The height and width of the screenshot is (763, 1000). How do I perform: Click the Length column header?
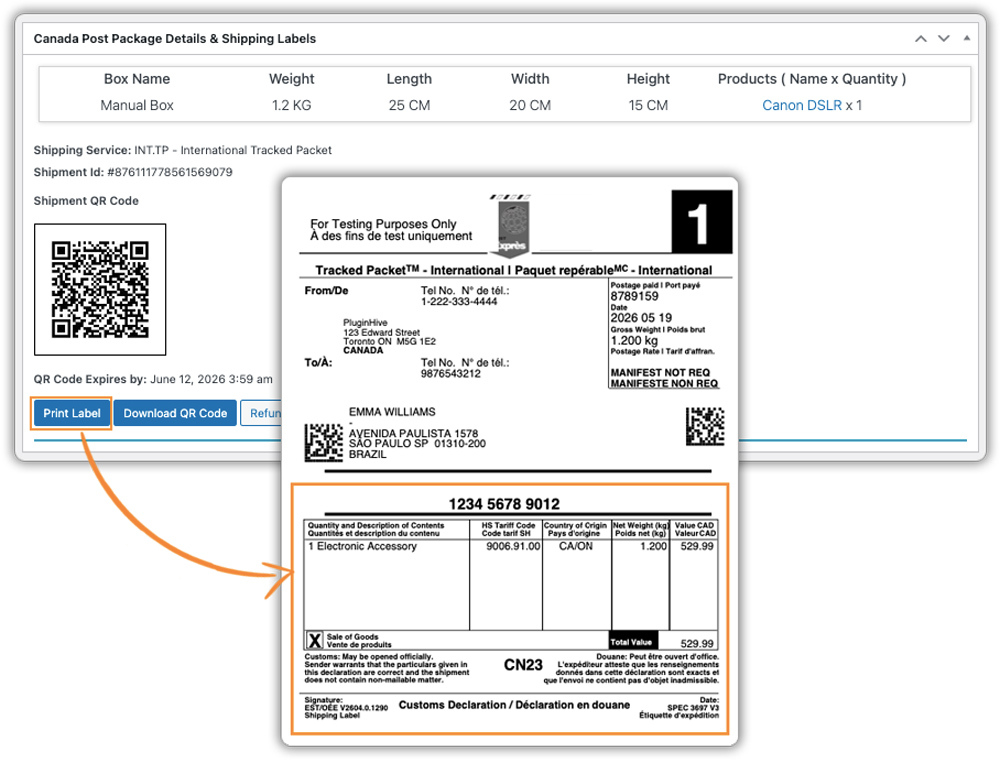coord(409,79)
